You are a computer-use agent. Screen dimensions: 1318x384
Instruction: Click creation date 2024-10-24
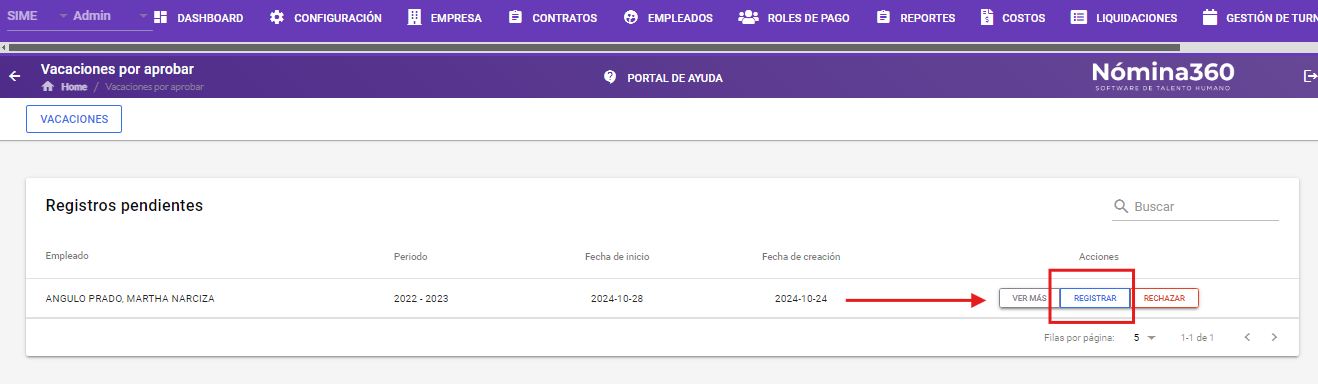click(801, 299)
